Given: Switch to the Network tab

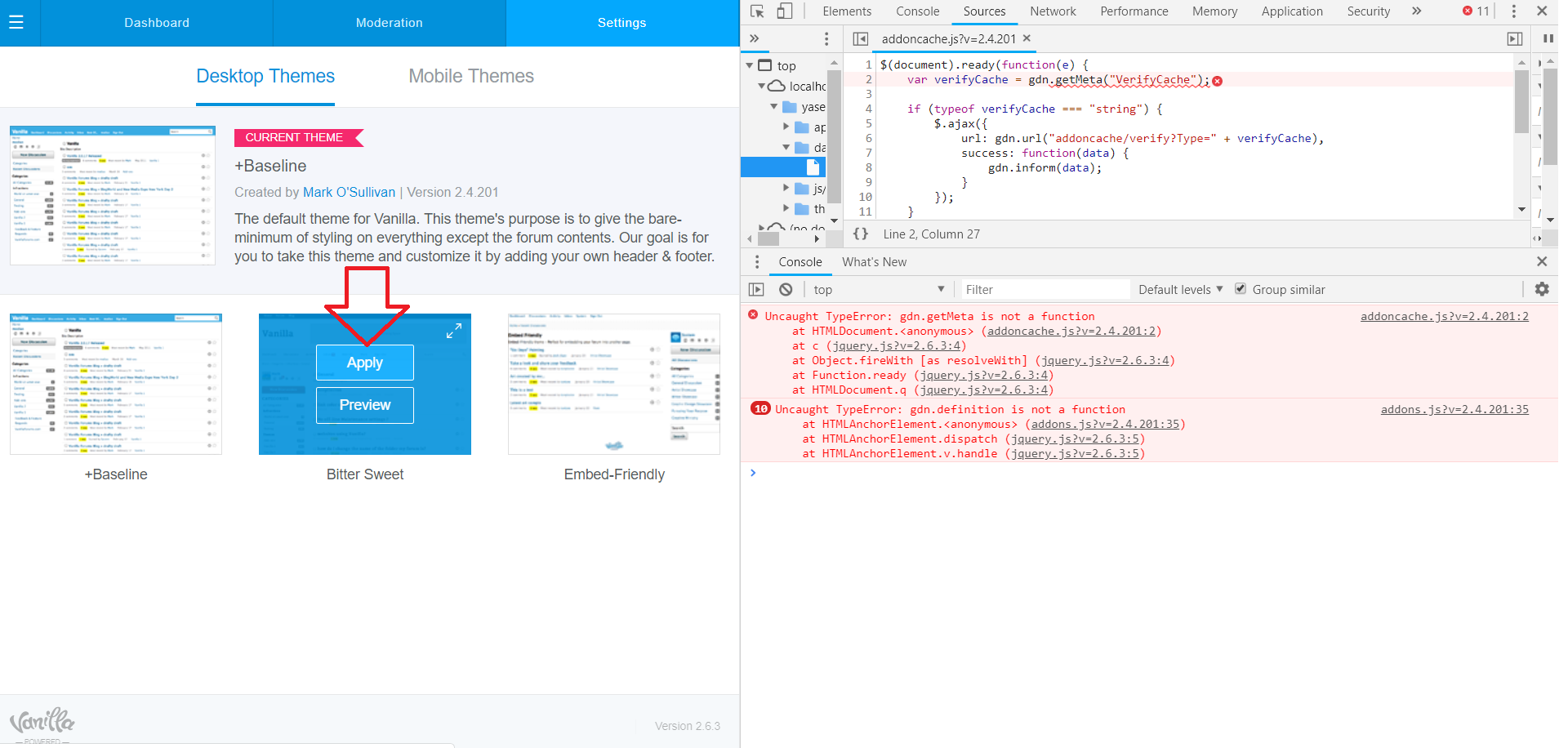Looking at the screenshot, I should (1053, 11).
